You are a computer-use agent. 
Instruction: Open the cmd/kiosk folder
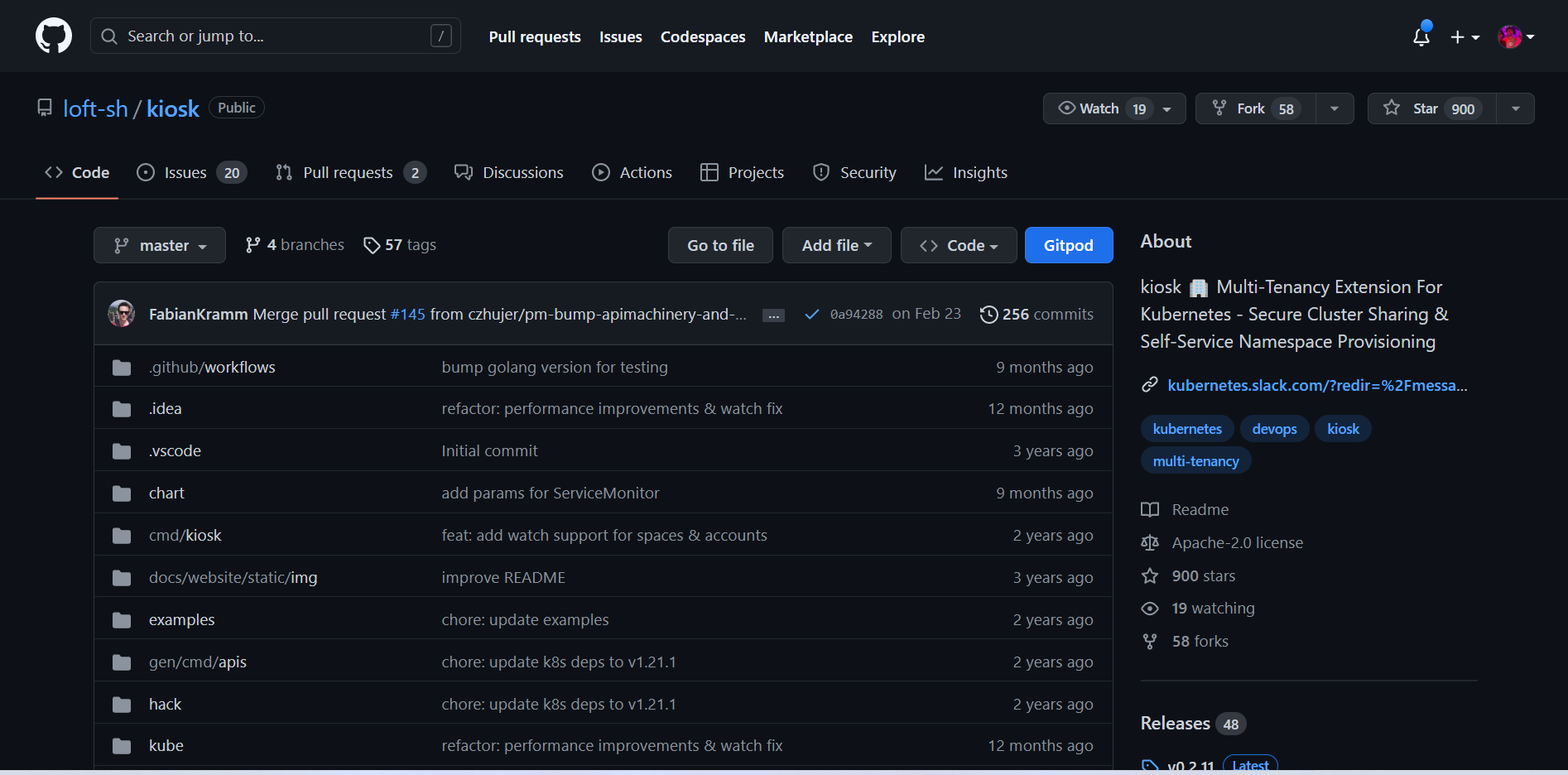(185, 536)
